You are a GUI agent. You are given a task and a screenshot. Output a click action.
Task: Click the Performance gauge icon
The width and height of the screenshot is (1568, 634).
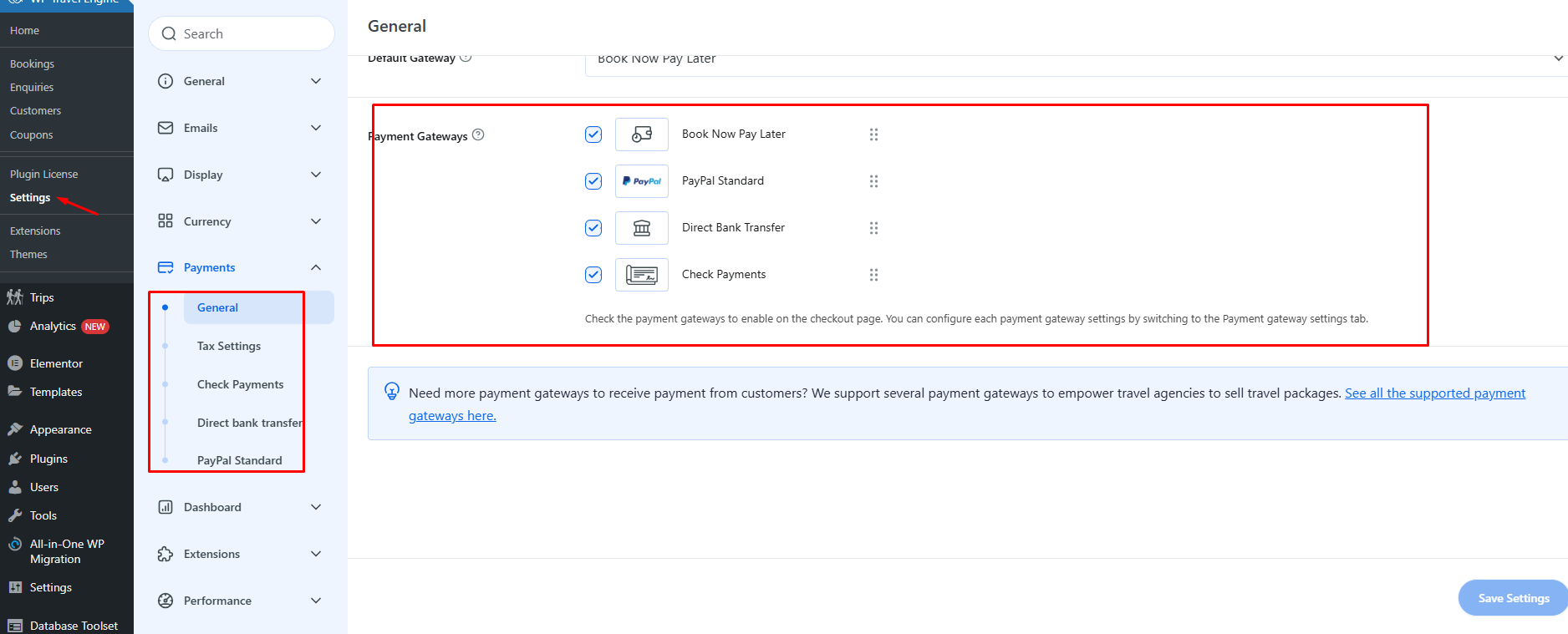coord(165,601)
